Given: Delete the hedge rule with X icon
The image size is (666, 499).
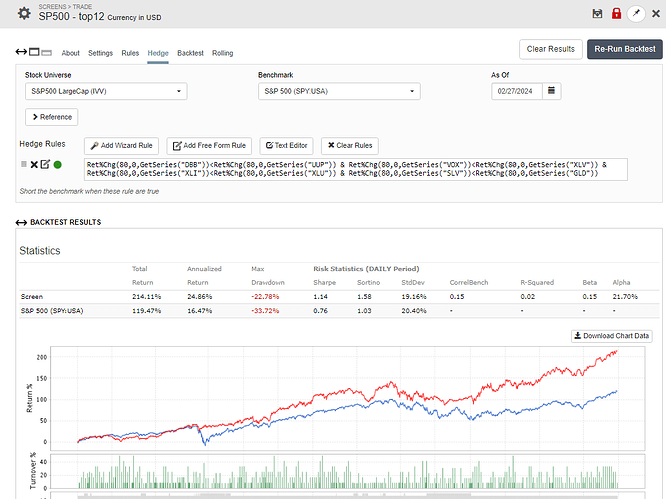Looking at the screenshot, I should 34,164.
